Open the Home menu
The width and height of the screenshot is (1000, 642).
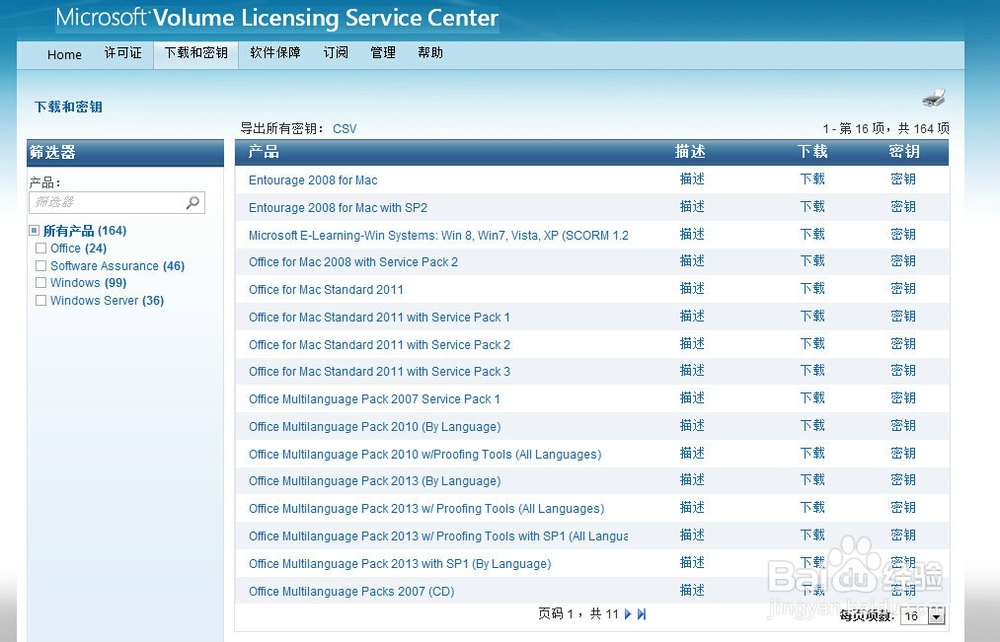[64, 55]
